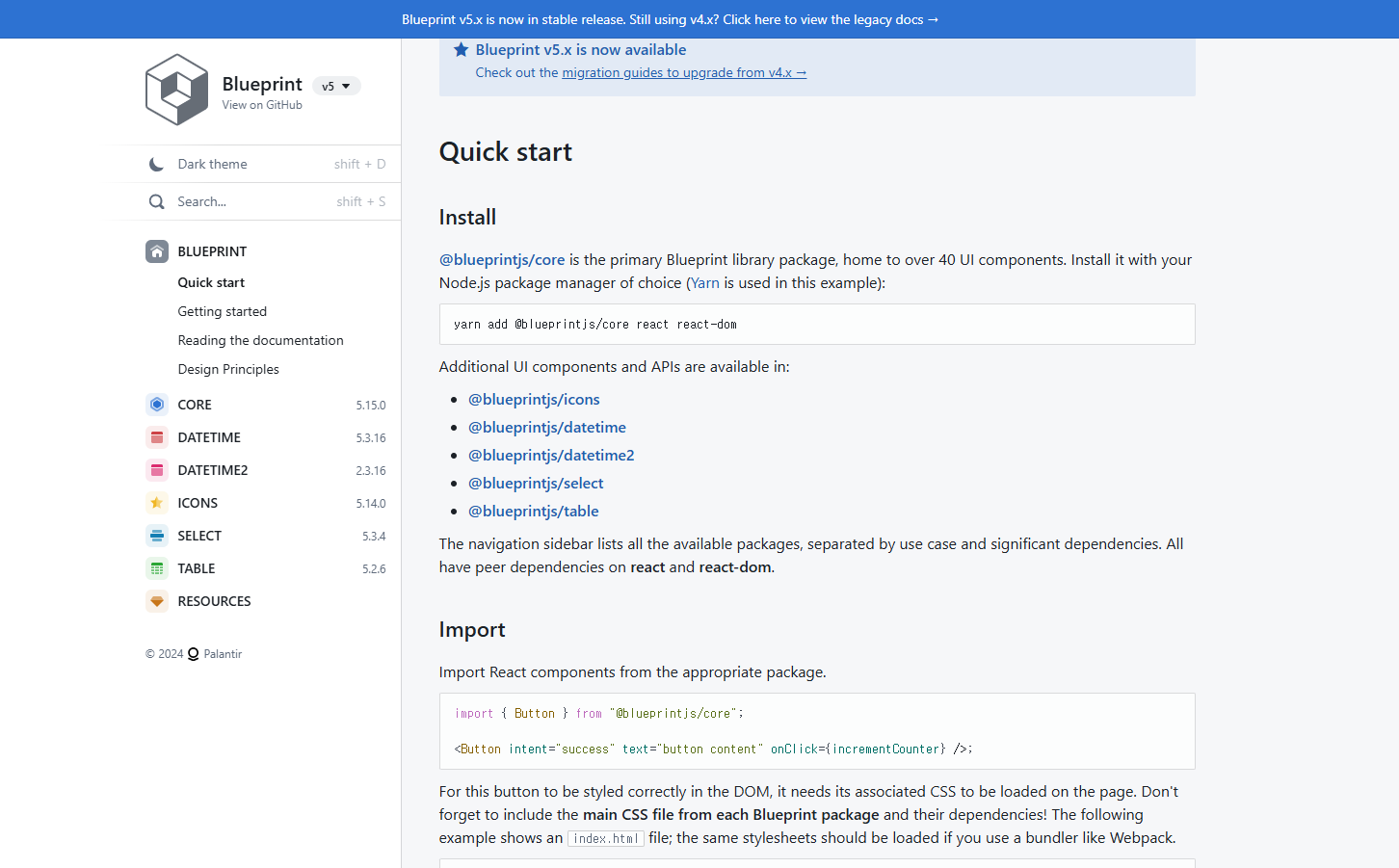Click the Table grid icon
The width and height of the screenshot is (1399, 868).
[x=157, y=568]
